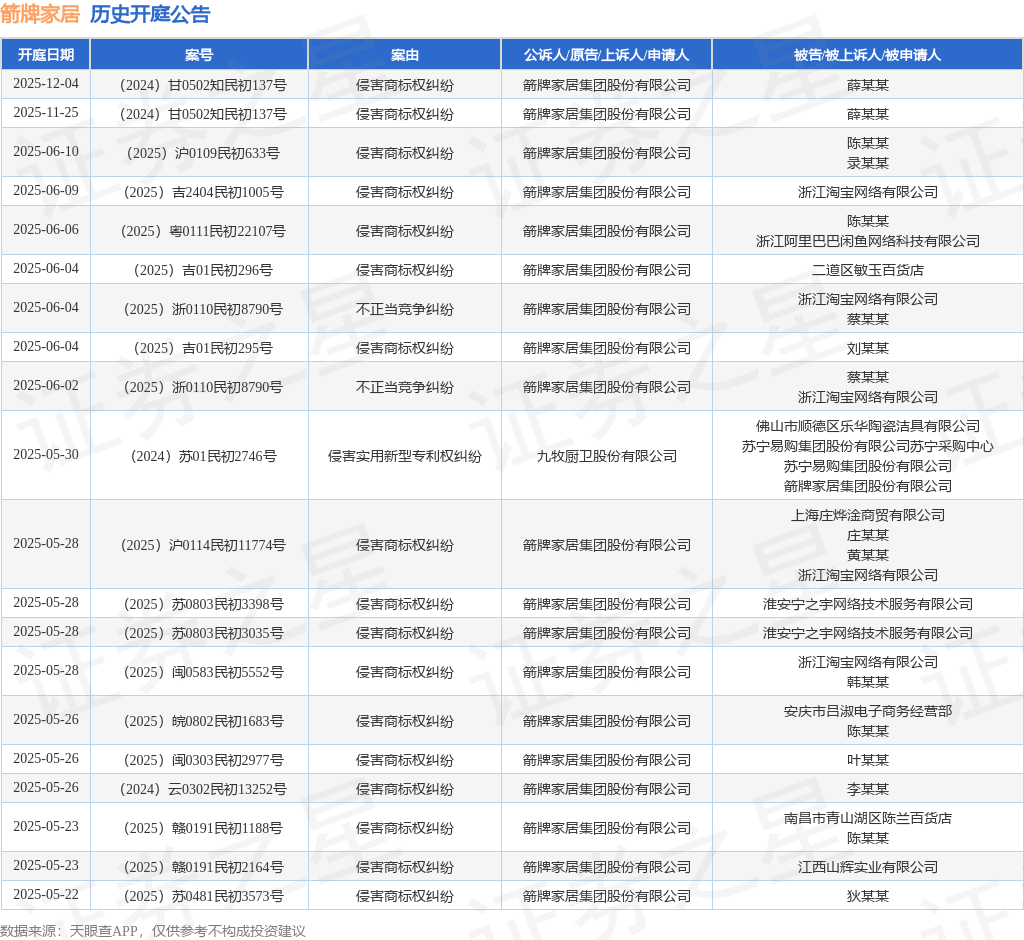Click the 浙0110民初8790号 case number dated 2025-06-02
This screenshot has width=1024, height=940.
coord(203,387)
